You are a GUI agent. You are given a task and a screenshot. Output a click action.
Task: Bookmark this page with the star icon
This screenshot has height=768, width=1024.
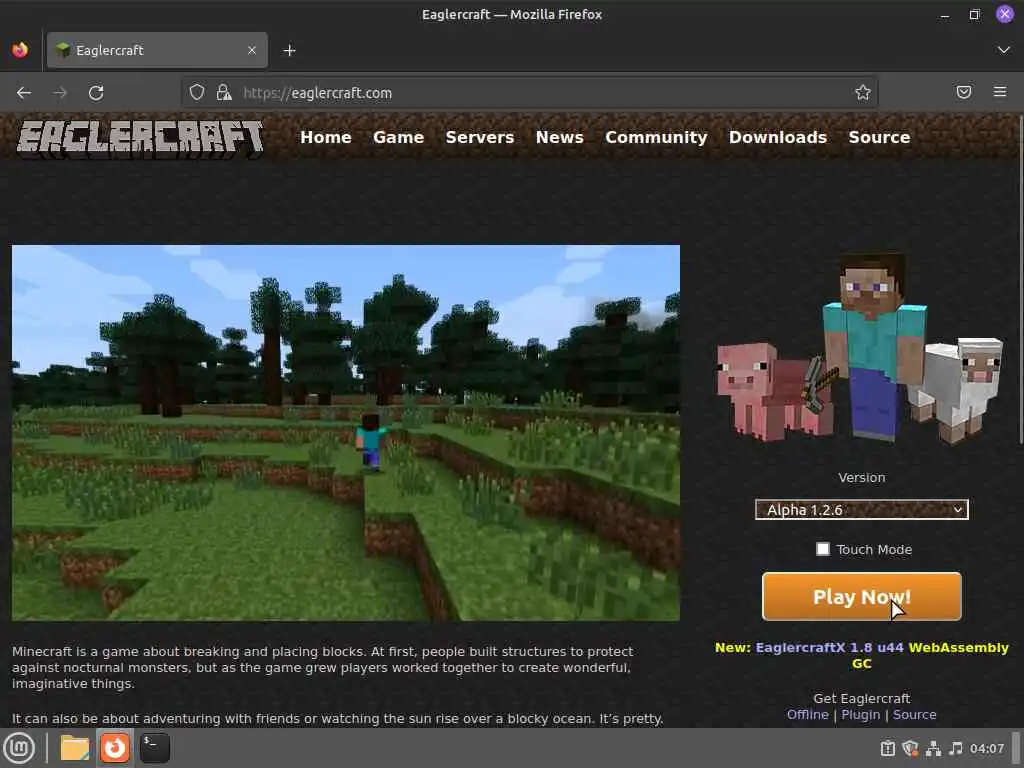pos(863,92)
